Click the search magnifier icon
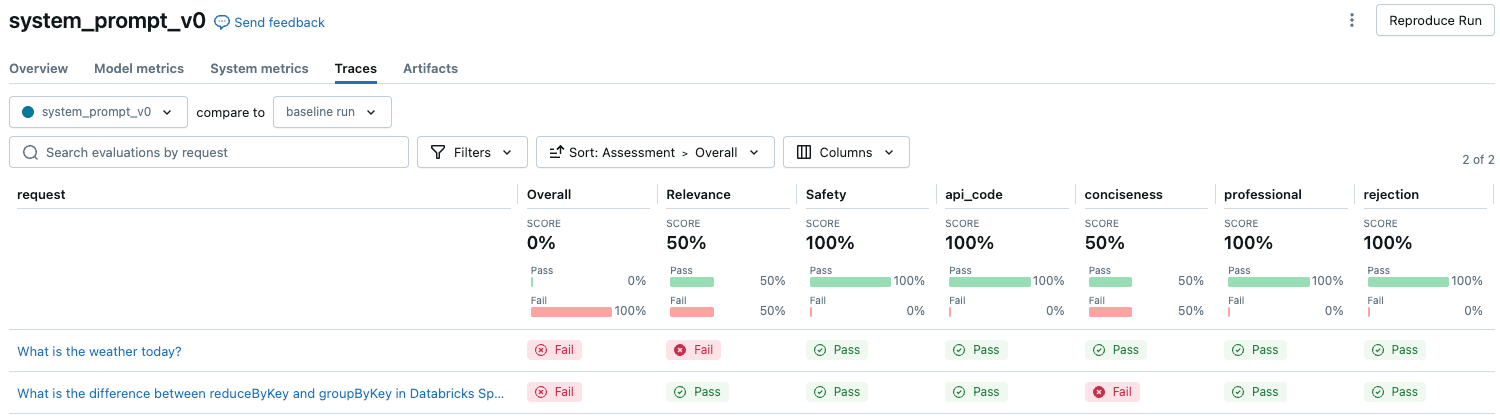The height and width of the screenshot is (416, 1500). pos(30,153)
